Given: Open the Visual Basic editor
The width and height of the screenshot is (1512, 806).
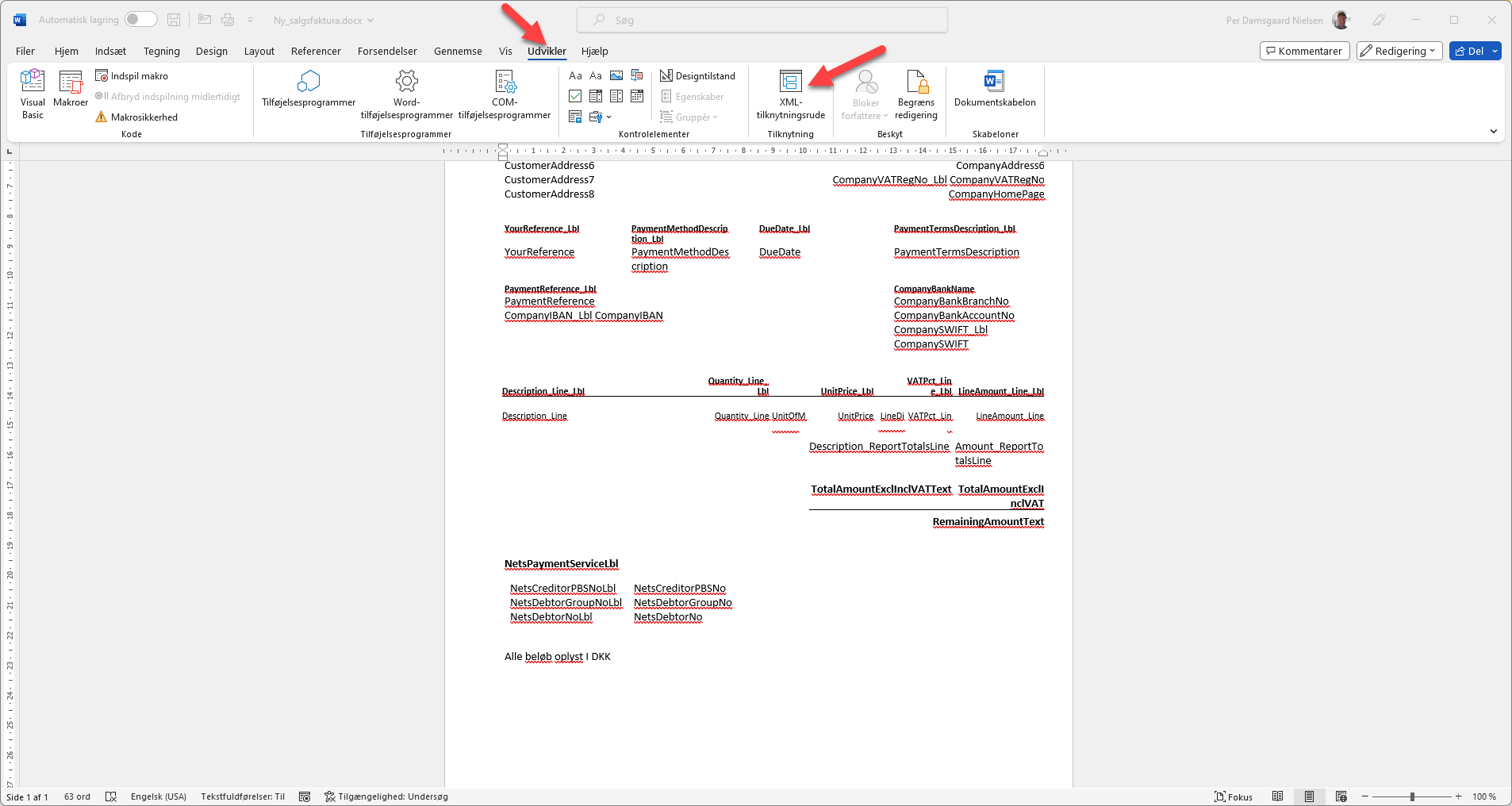Looking at the screenshot, I should 33,94.
